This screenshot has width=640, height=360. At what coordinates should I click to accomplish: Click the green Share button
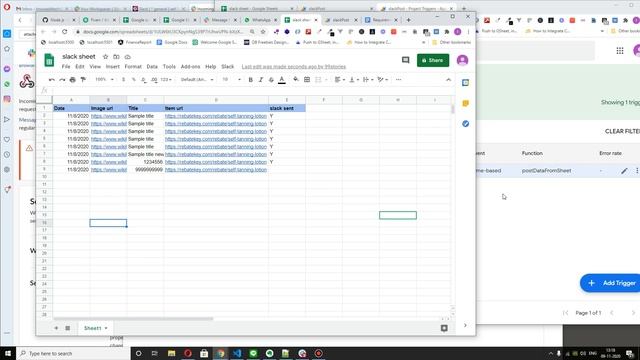[x=433, y=60]
